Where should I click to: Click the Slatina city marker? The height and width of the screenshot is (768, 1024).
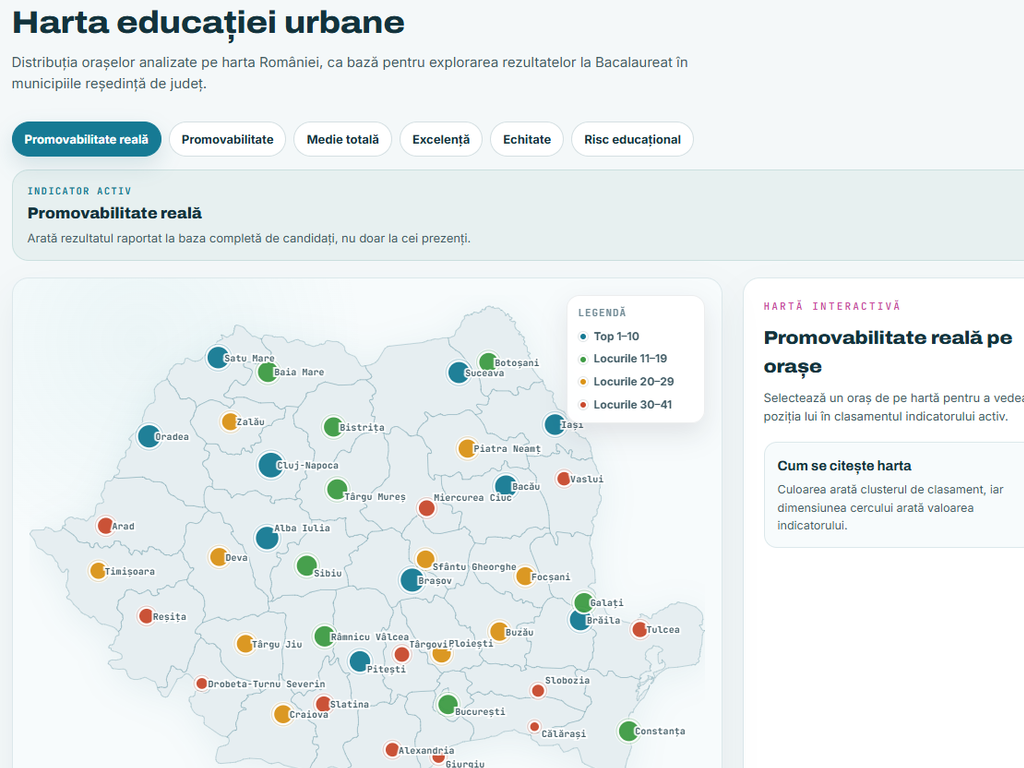[323, 704]
